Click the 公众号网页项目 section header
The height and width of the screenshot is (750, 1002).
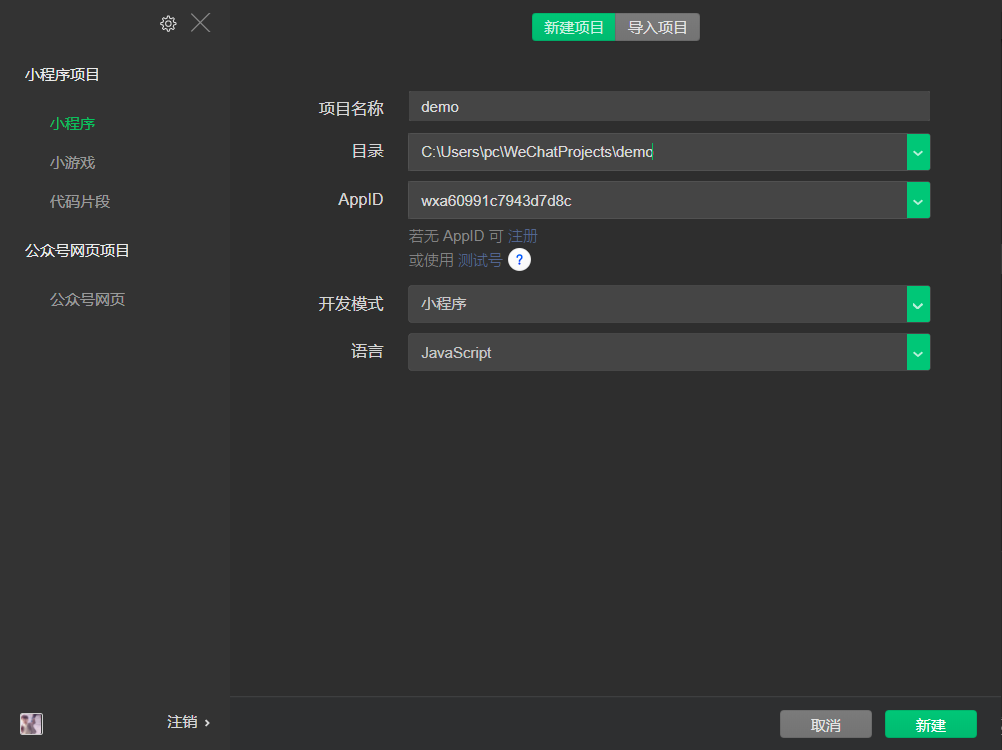(77, 250)
